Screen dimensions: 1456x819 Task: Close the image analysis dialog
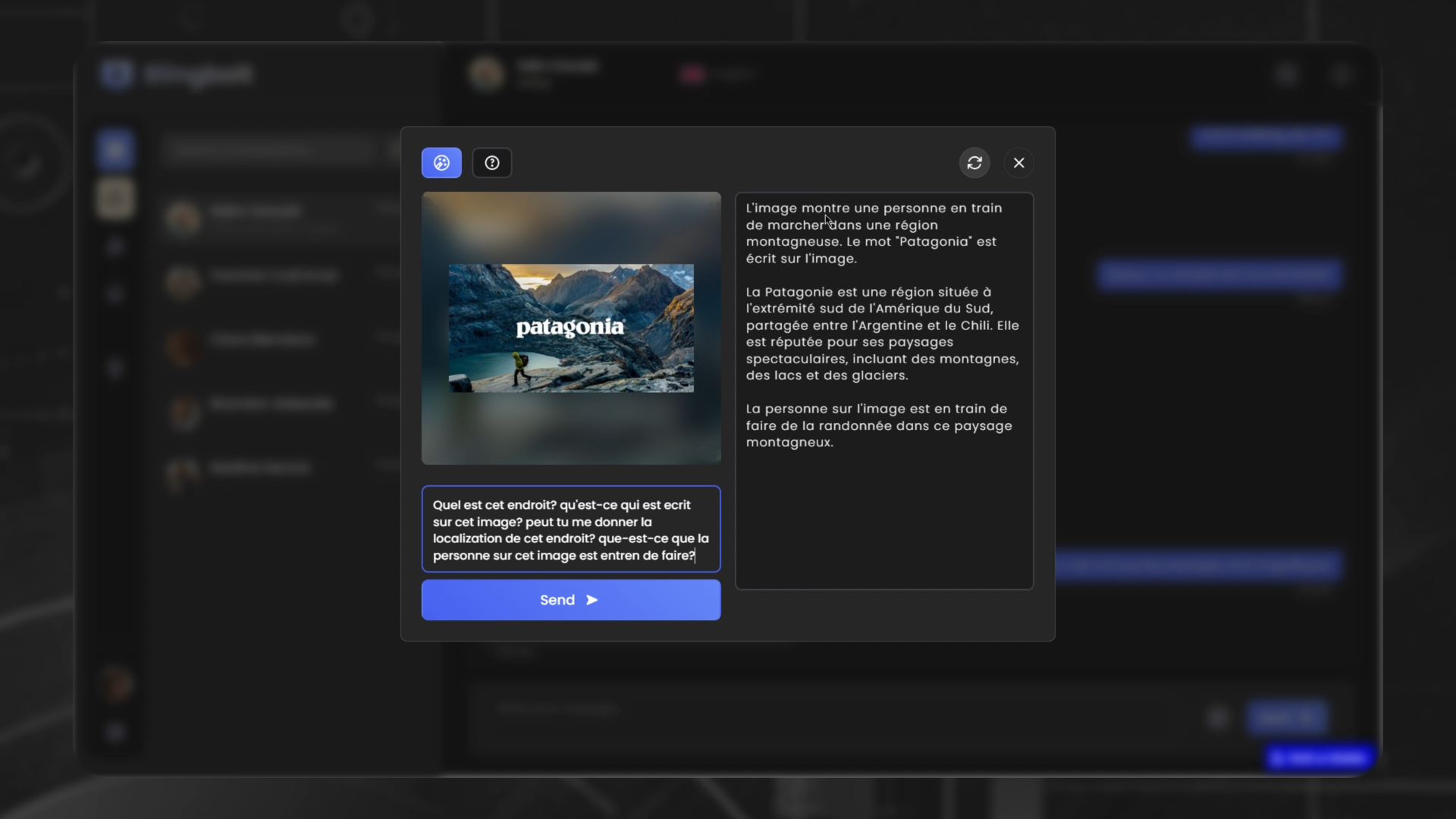(x=1018, y=163)
